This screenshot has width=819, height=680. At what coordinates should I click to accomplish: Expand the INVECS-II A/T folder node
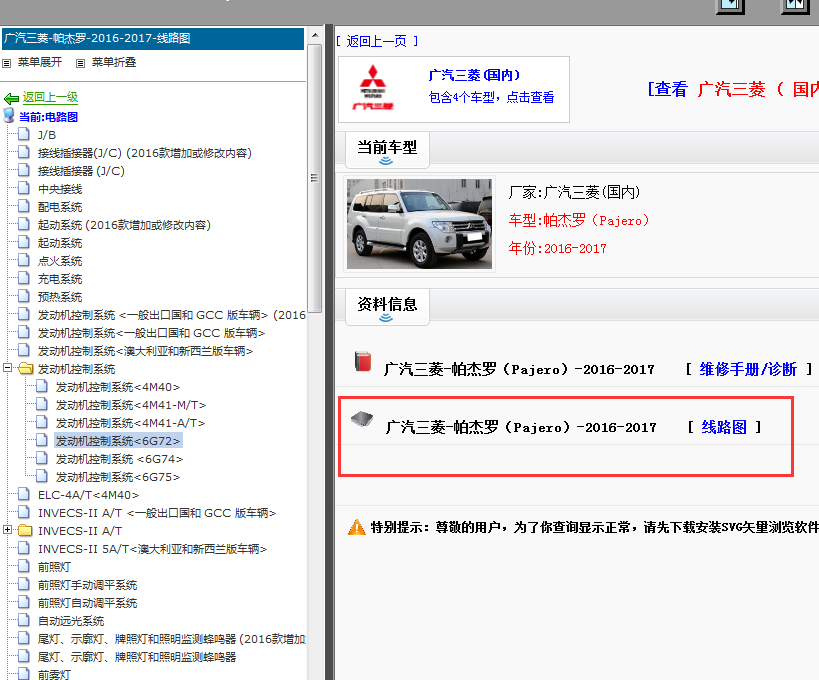(x=7, y=530)
